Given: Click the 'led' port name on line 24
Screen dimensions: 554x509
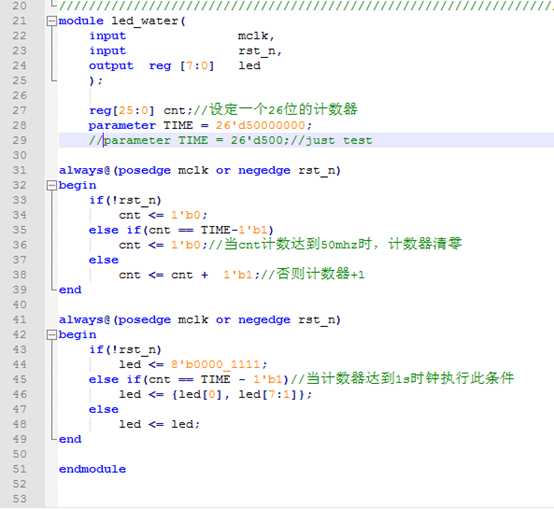Looking at the screenshot, I should (x=249, y=65).
